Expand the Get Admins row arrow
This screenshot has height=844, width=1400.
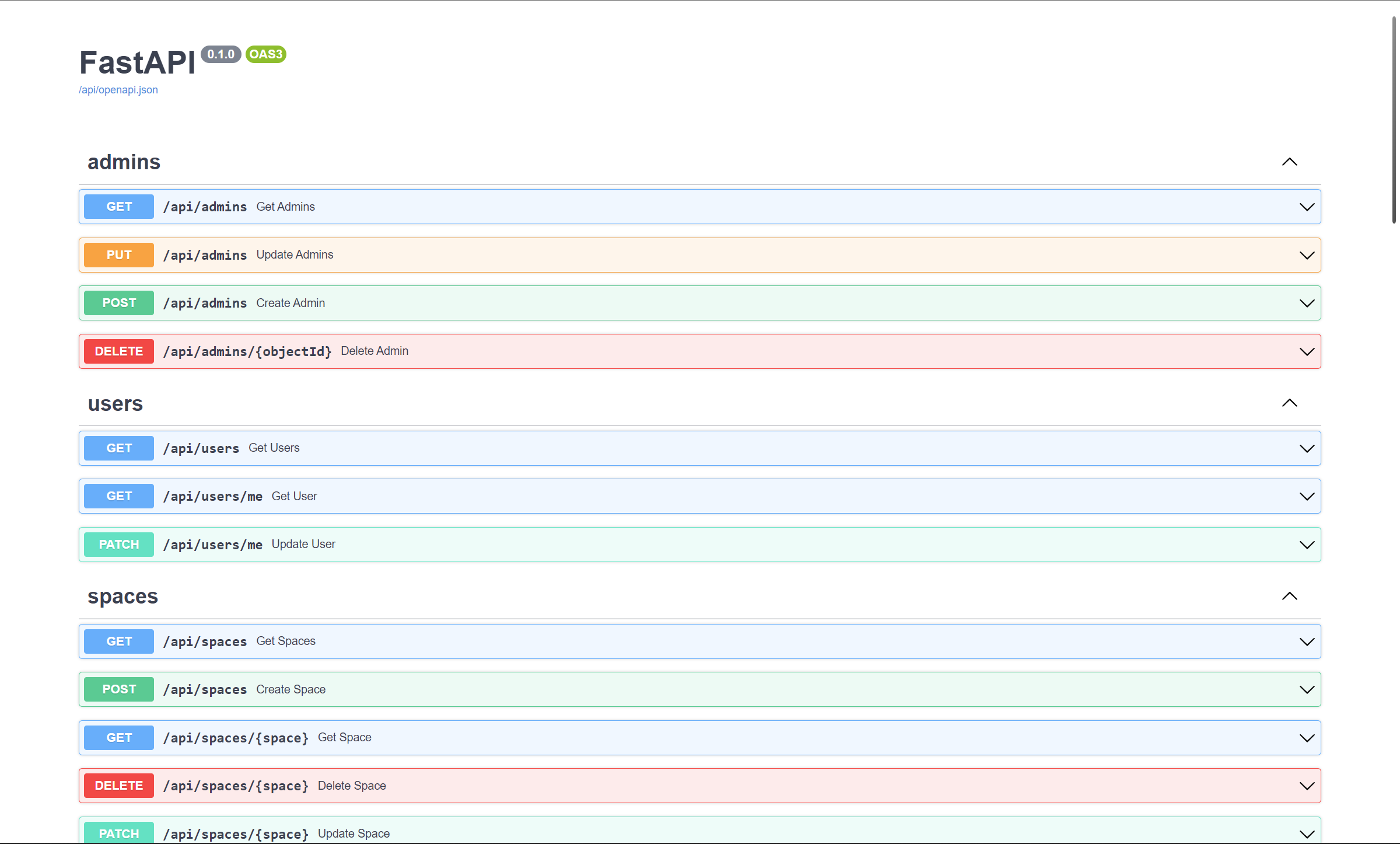1307,207
